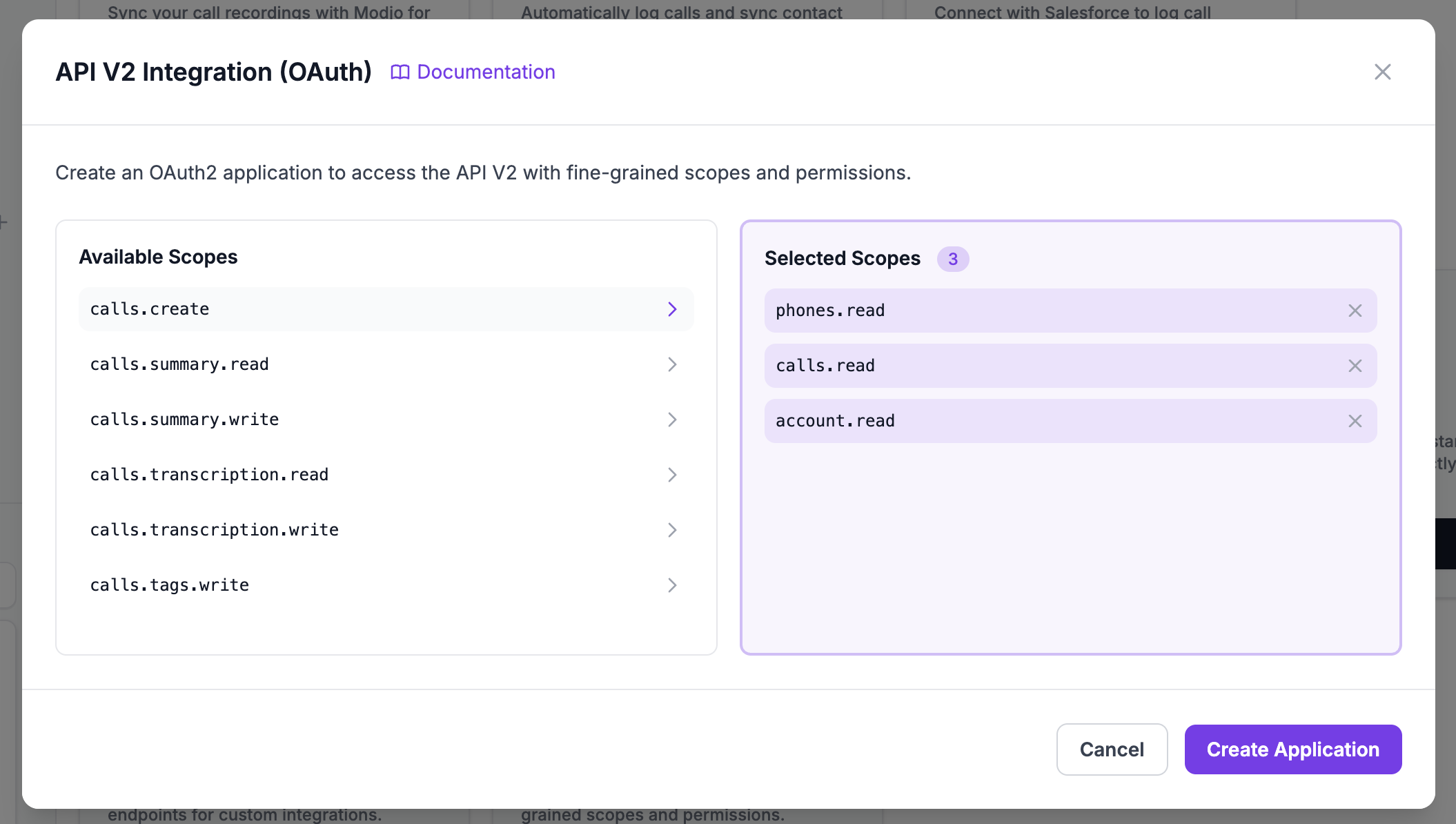Remove account.read from selected scopes

click(1355, 421)
